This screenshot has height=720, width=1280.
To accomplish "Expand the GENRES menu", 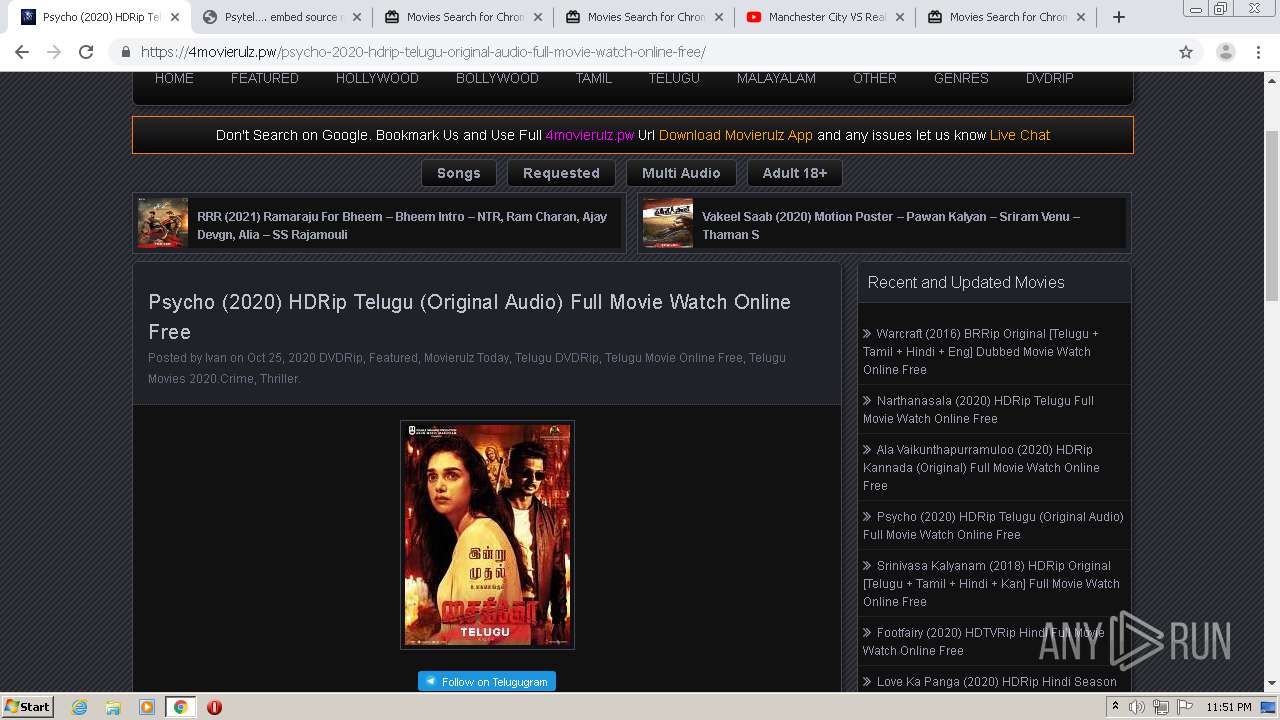I will click(961, 78).
